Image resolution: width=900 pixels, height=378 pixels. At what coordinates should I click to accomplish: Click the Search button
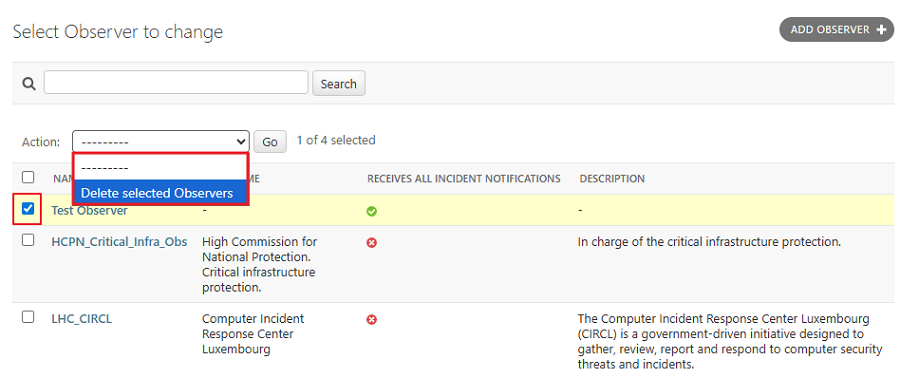click(x=339, y=84)
